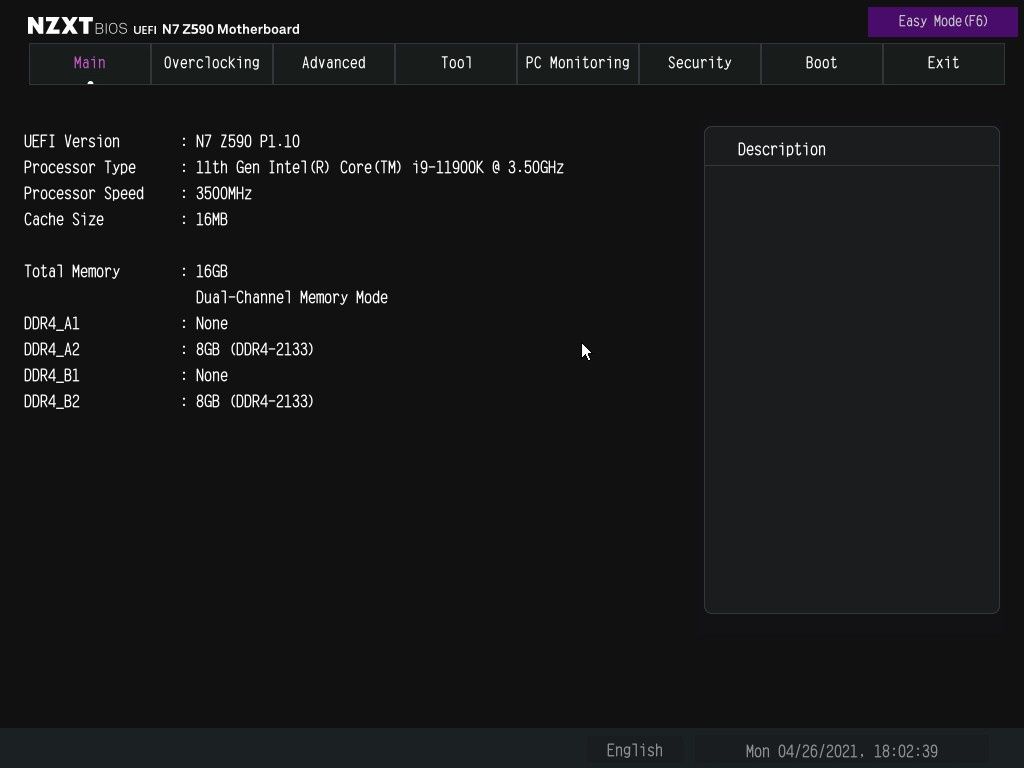Select the DDR4_A1 slot label
Image resolution: width=1024 pixels, height=768 pixels.
coord(52,324)
